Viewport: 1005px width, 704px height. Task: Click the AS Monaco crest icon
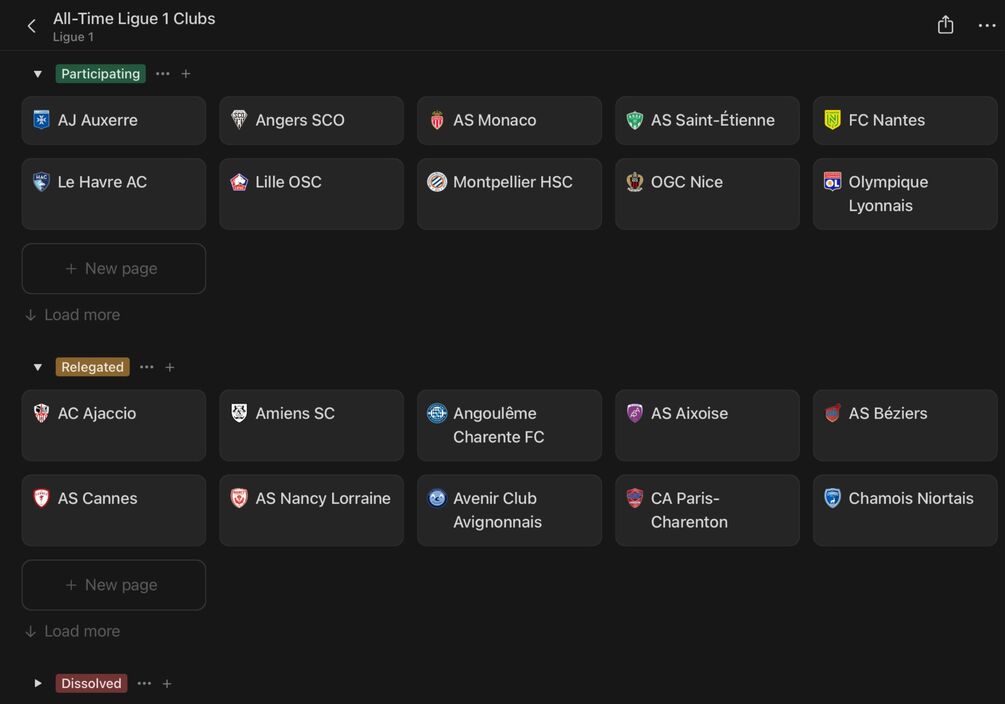click(437, 120)
